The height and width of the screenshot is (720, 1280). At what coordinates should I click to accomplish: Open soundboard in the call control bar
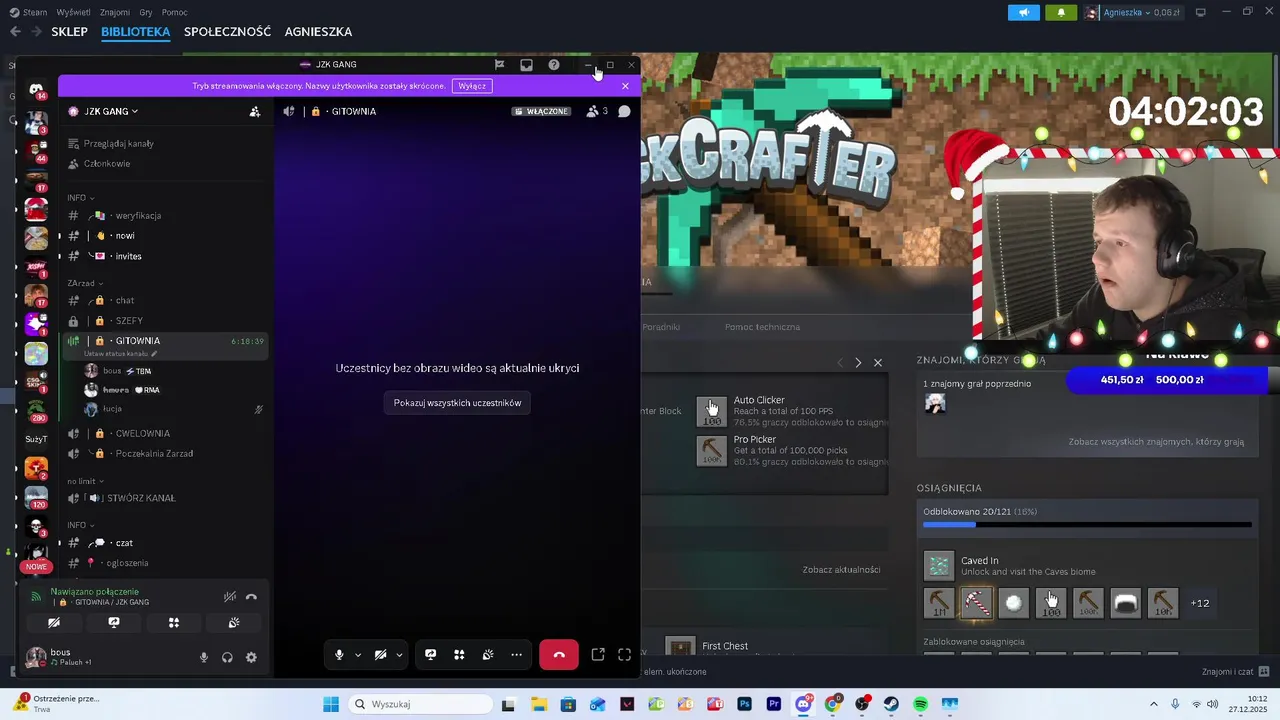point(488,655)
